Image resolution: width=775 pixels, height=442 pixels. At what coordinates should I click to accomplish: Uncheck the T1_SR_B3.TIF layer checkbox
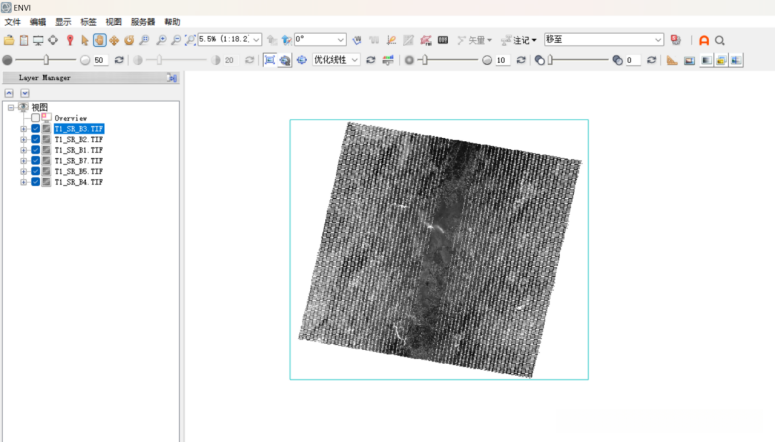[x=35, y=129]
